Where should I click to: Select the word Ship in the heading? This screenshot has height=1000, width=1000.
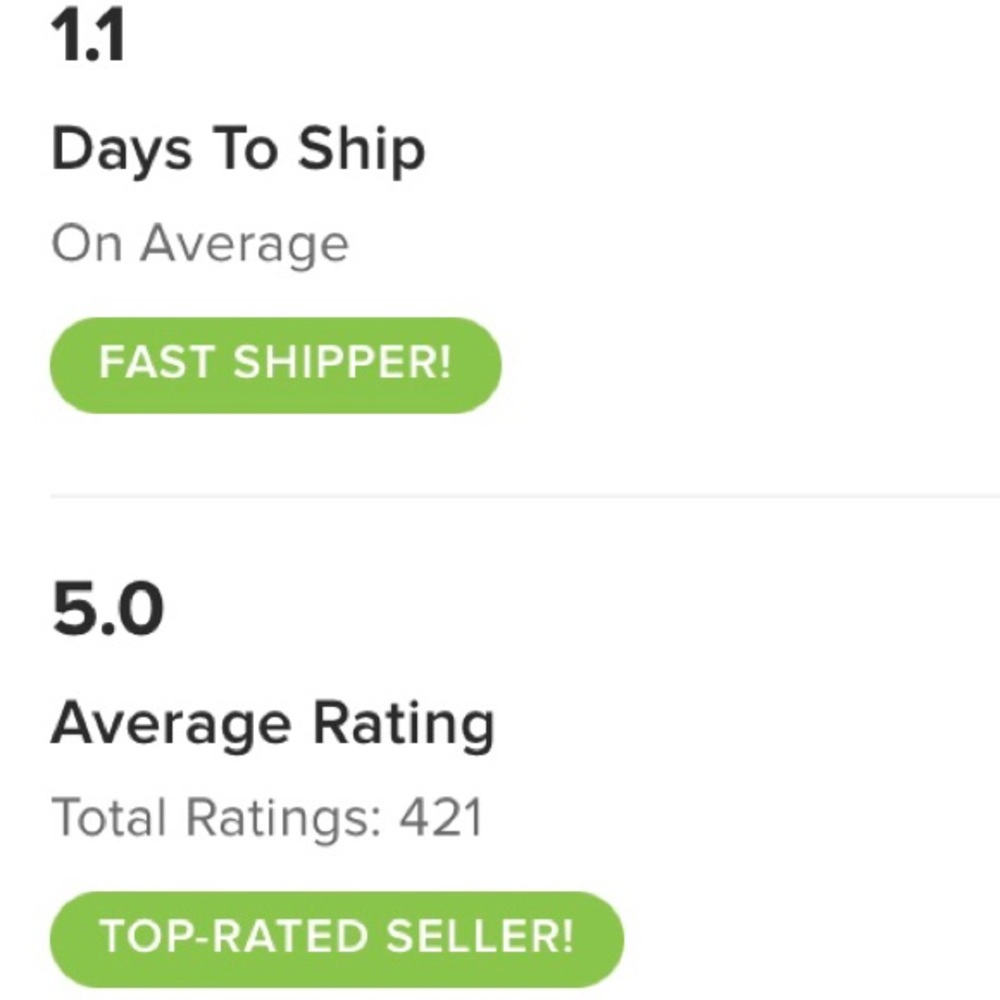pos(361,152)
